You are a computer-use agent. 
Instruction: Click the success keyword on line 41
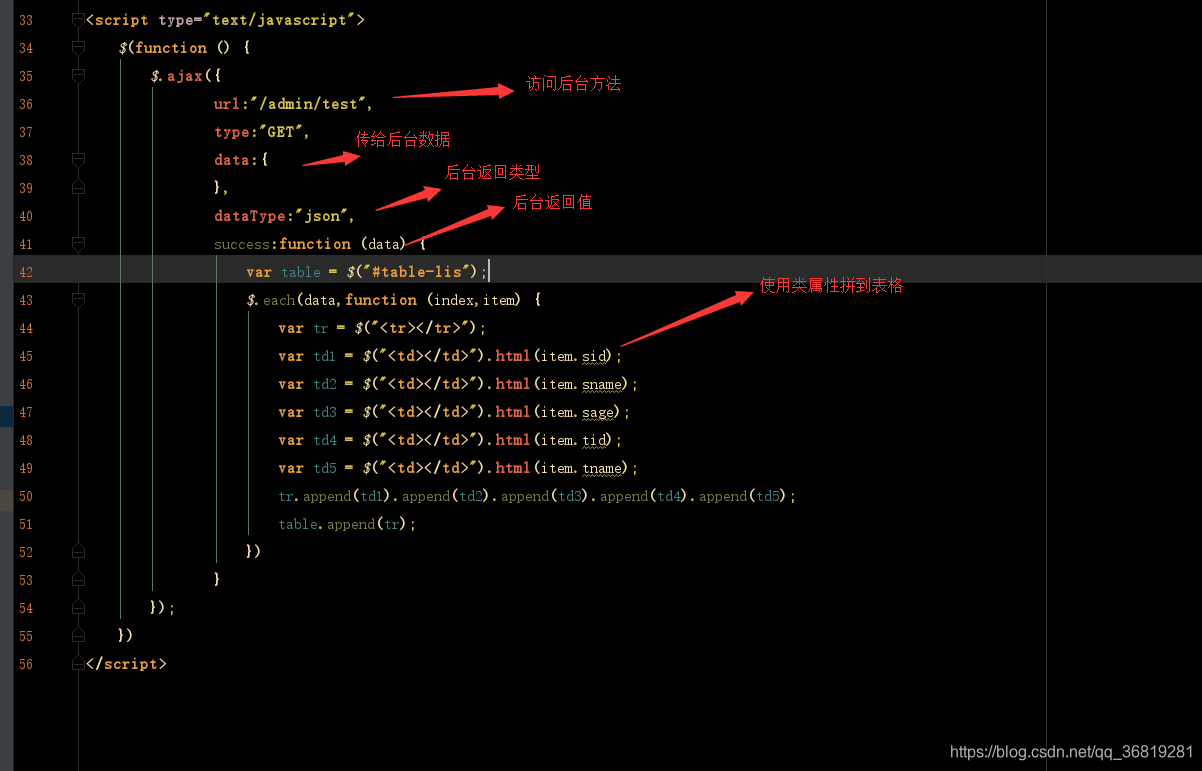(x=242, y=244)
